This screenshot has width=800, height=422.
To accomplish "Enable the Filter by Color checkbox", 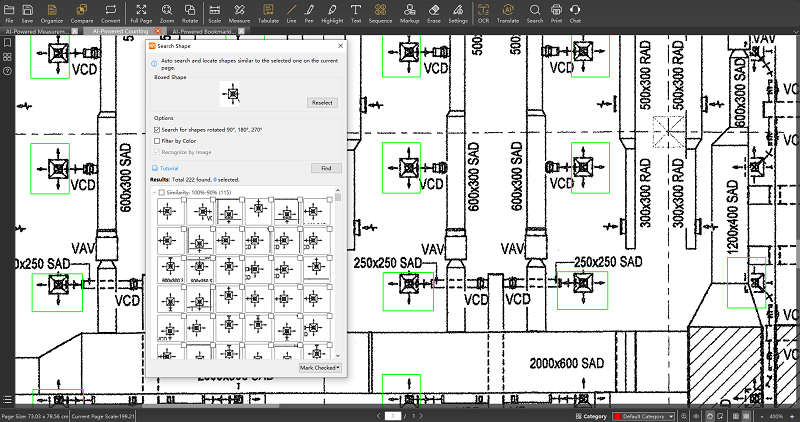I will point(157,141).
